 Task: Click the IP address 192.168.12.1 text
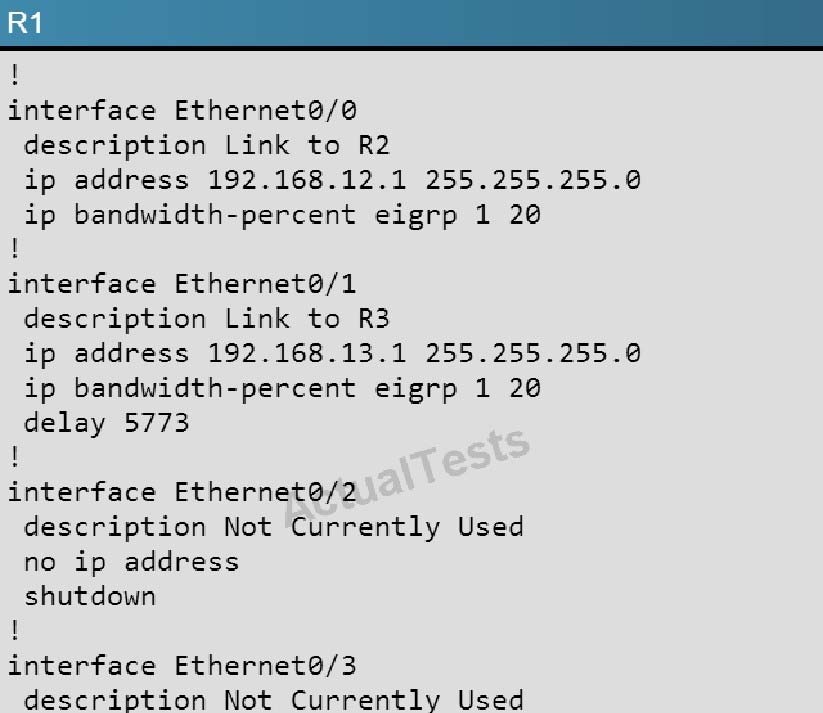pos(307,180)
